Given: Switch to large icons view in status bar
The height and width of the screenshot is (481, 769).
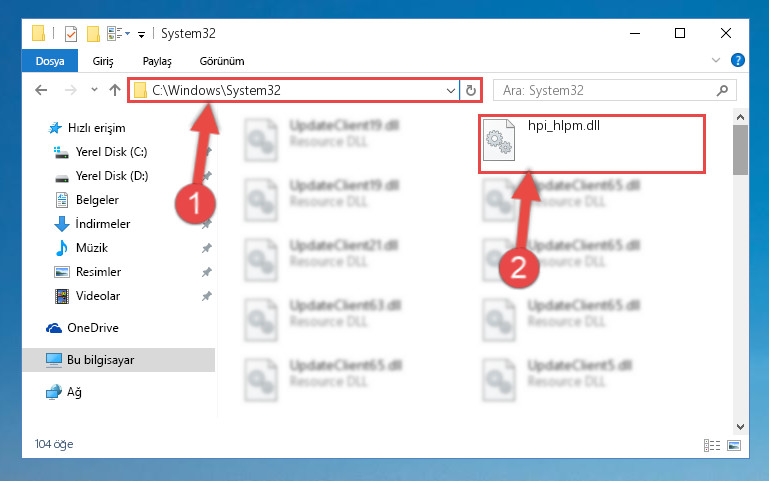Looking at the screenshot, I should (x=734, y=445).
